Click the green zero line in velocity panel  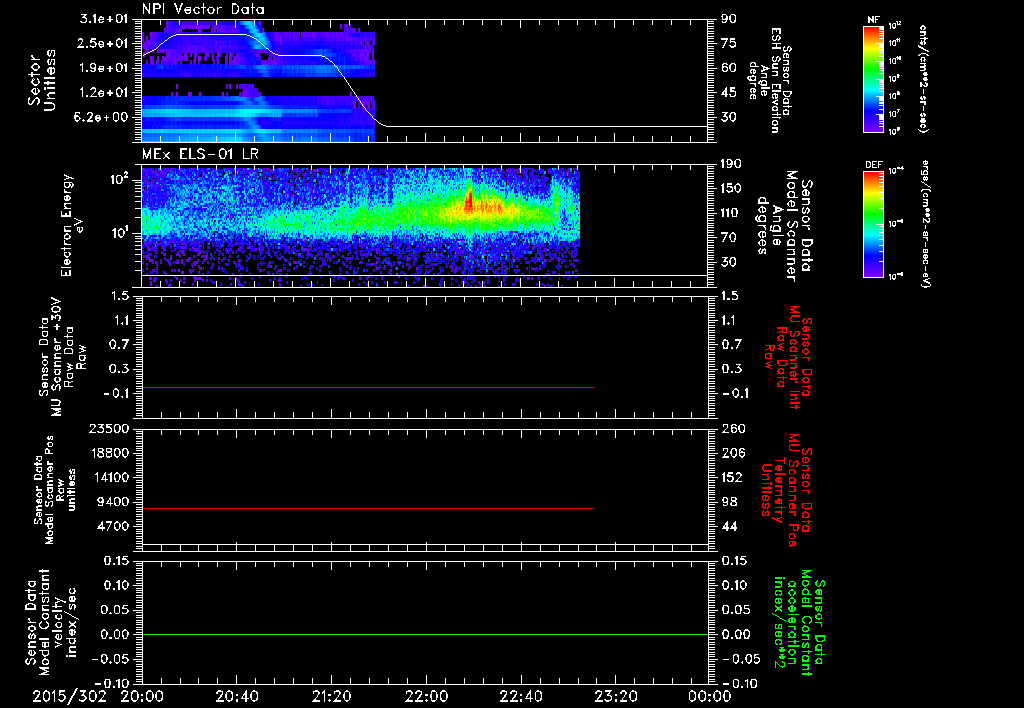pyautogui.click(x=425, y=634)
